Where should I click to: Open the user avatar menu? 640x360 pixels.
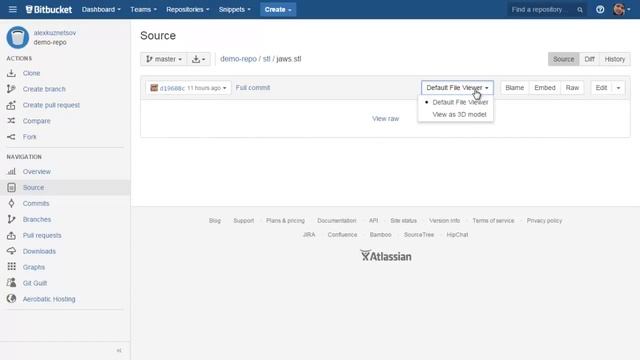[621, 9]
